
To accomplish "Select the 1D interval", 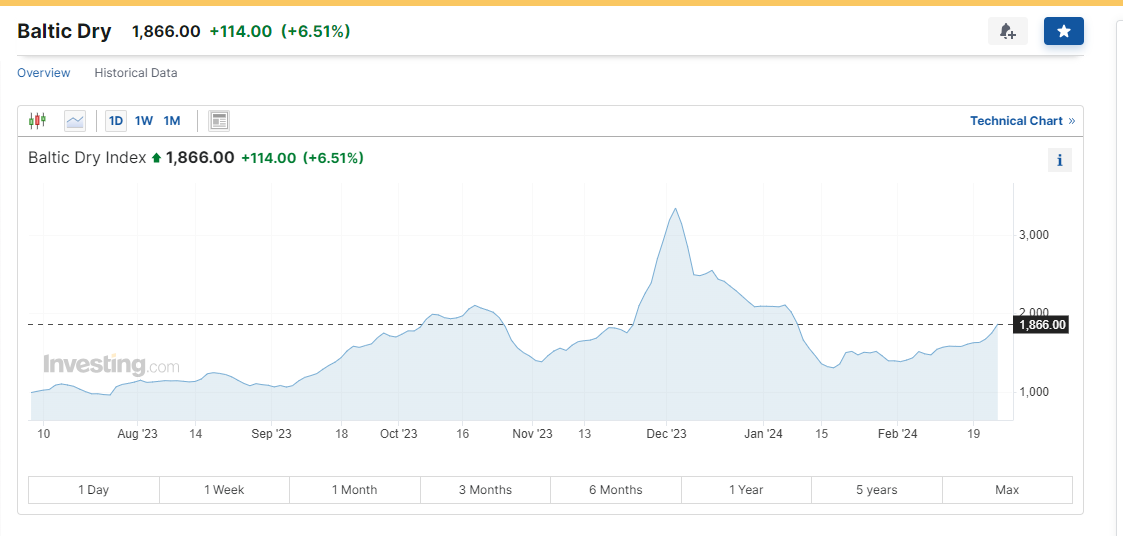I will coord(116,121).
